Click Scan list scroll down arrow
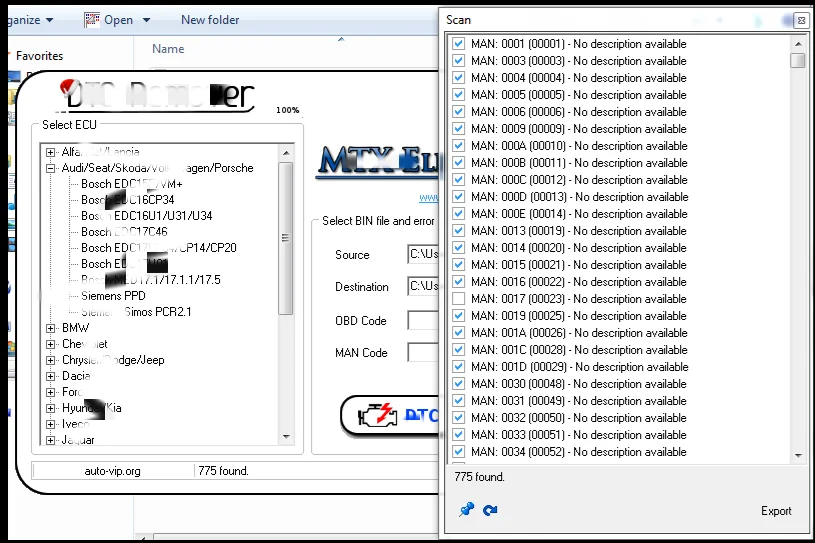This screenshot has height=543, width=815. coord(798,456)
